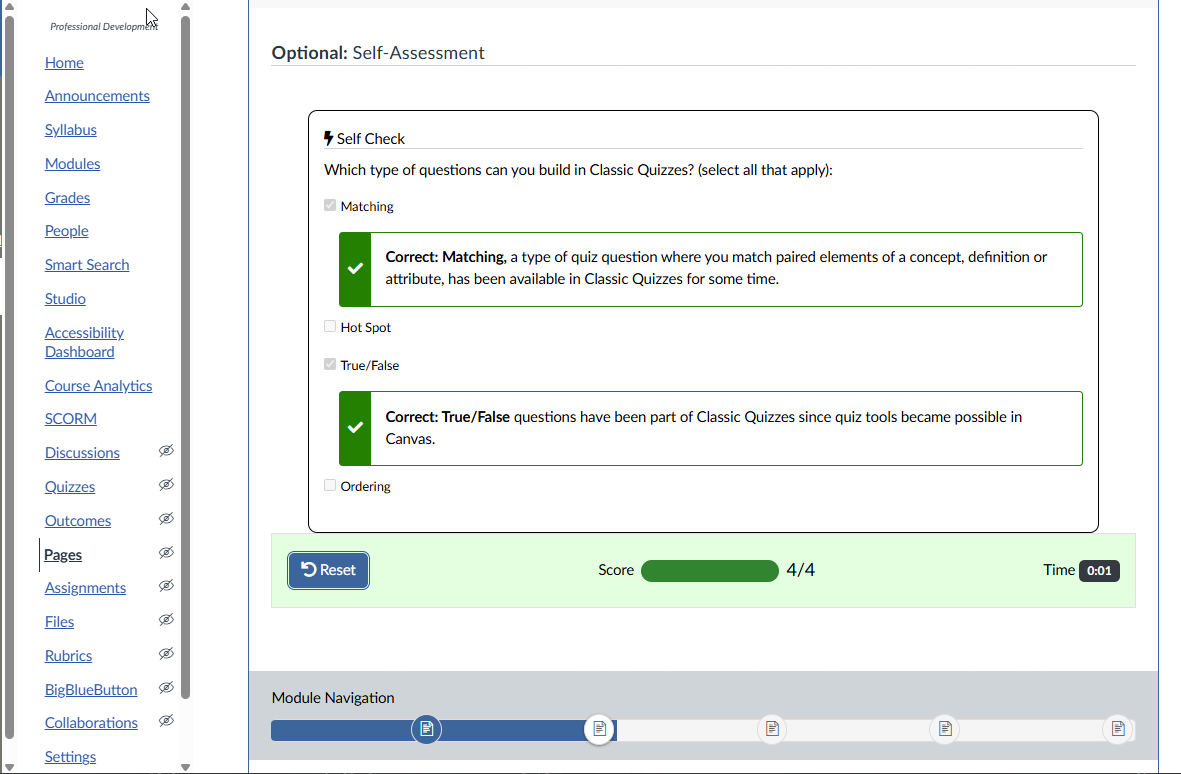This screenshot has height=774, width=1181.
Task: Open the Smart Search link
Action: pos(87,265)
